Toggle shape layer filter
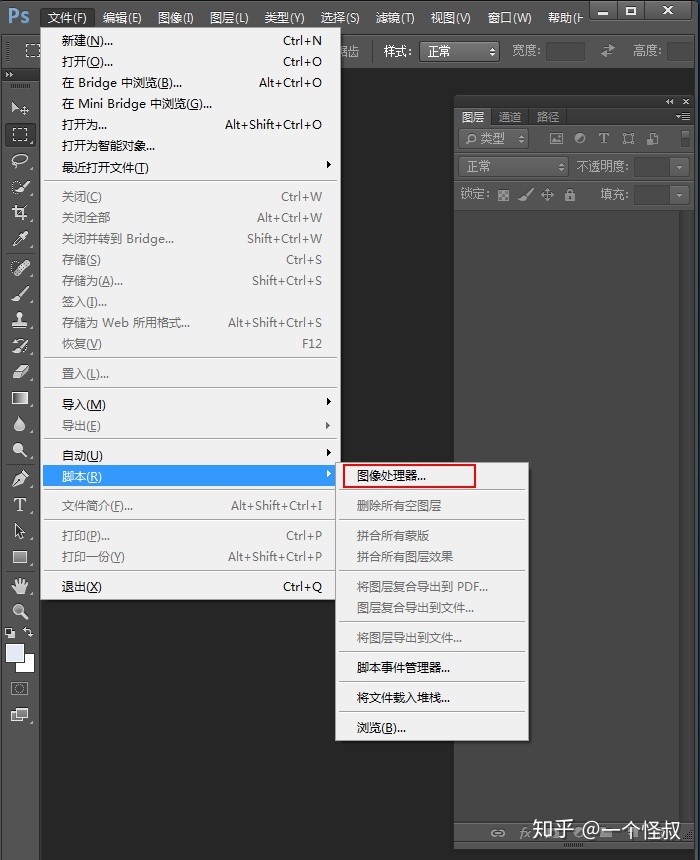Viewport: 700px width, 860px height. (628, 139)
